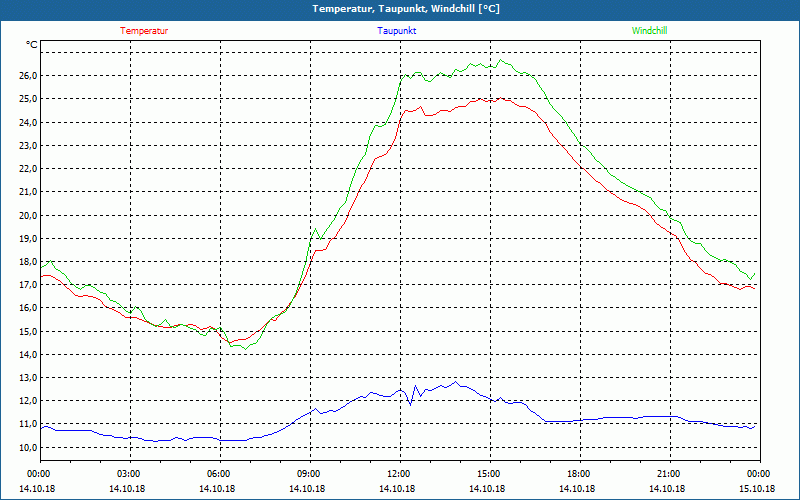800x500 pixels.
Task: Select the 22,0 y-axis value
Action: tap(28, 168)
